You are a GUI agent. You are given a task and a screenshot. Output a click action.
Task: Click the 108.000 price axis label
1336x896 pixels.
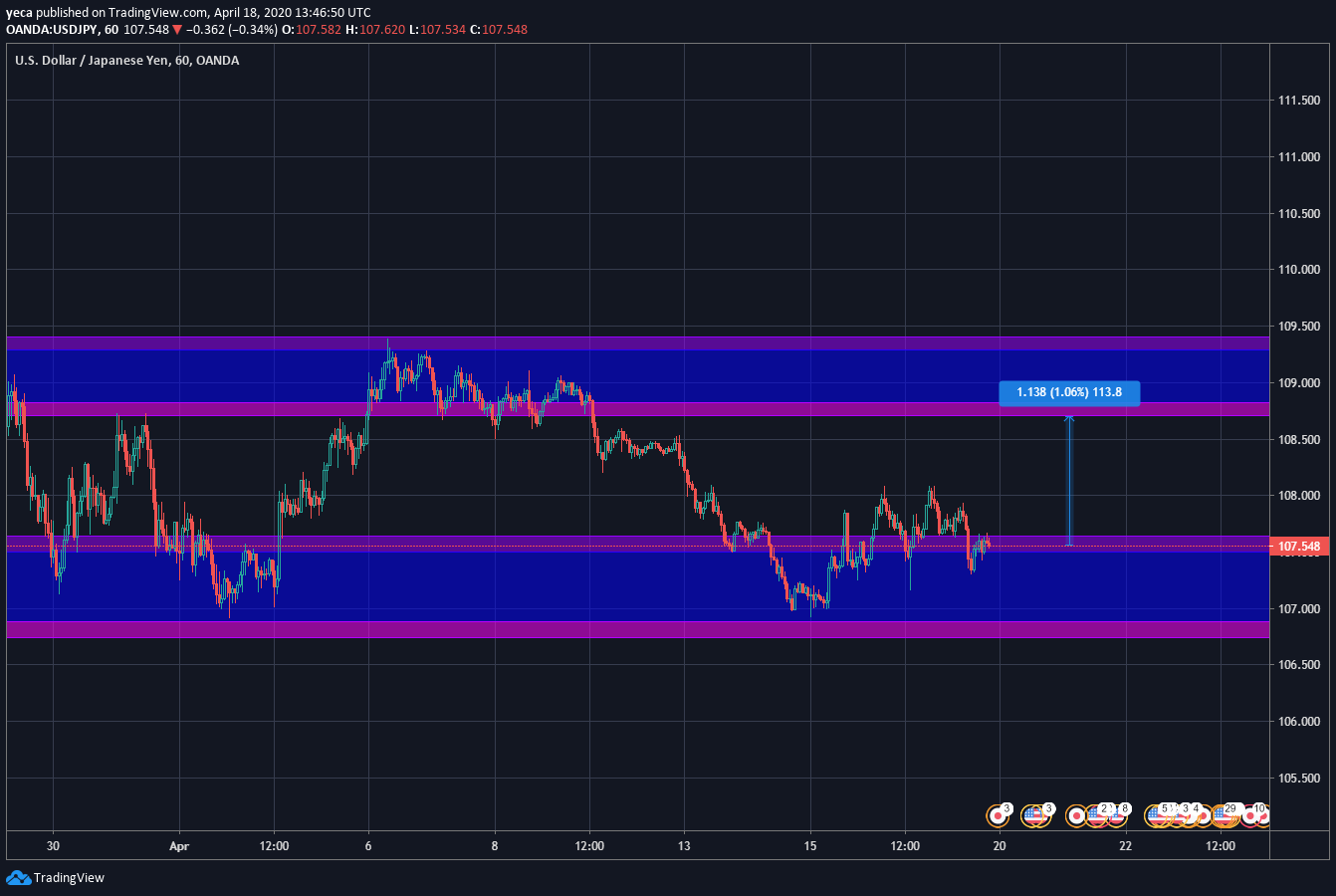point(1299,496)
